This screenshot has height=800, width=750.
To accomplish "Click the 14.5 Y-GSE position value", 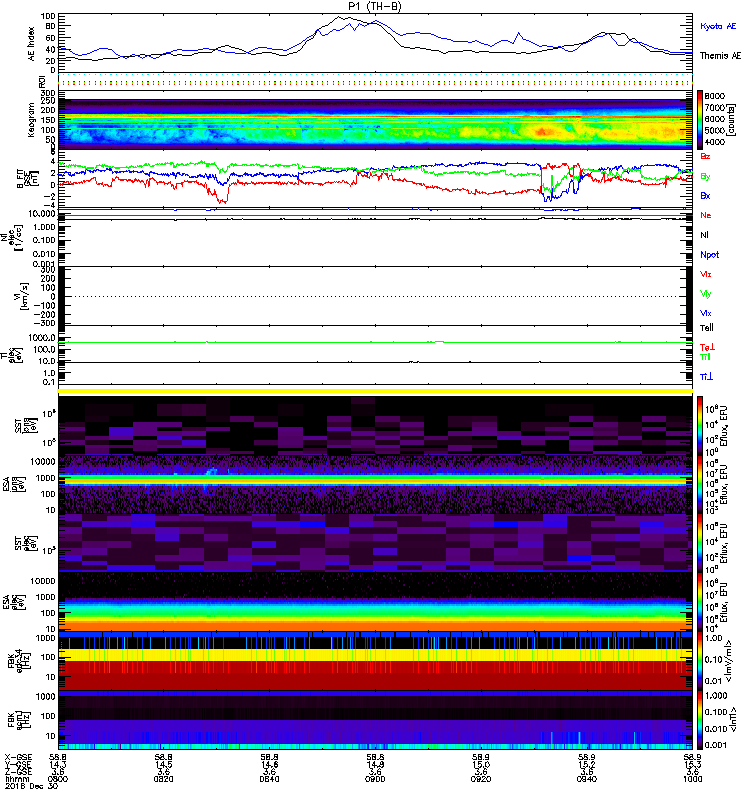I will pyautogui.click(x=163, y=765).
